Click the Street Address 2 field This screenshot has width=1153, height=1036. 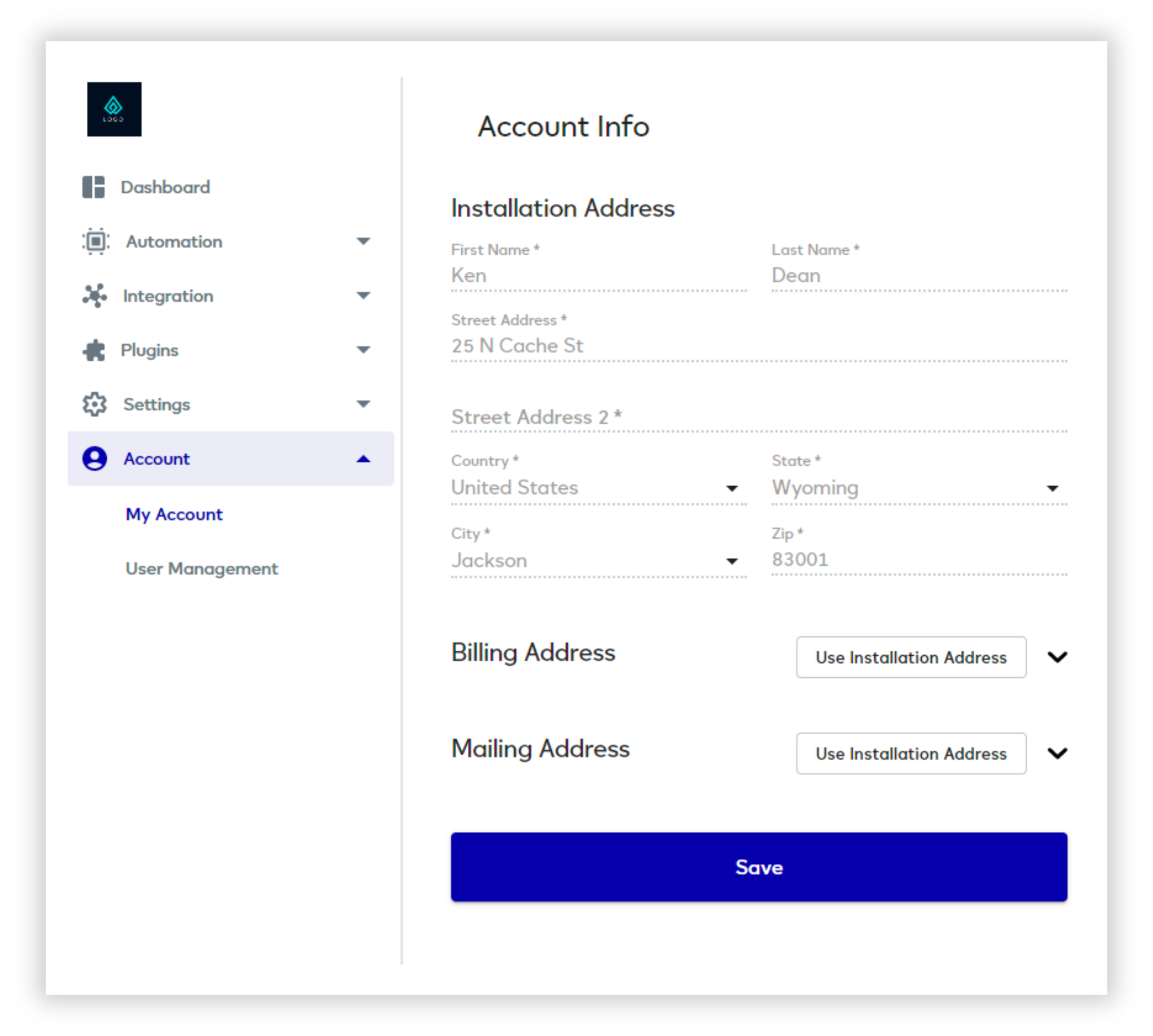759,417
